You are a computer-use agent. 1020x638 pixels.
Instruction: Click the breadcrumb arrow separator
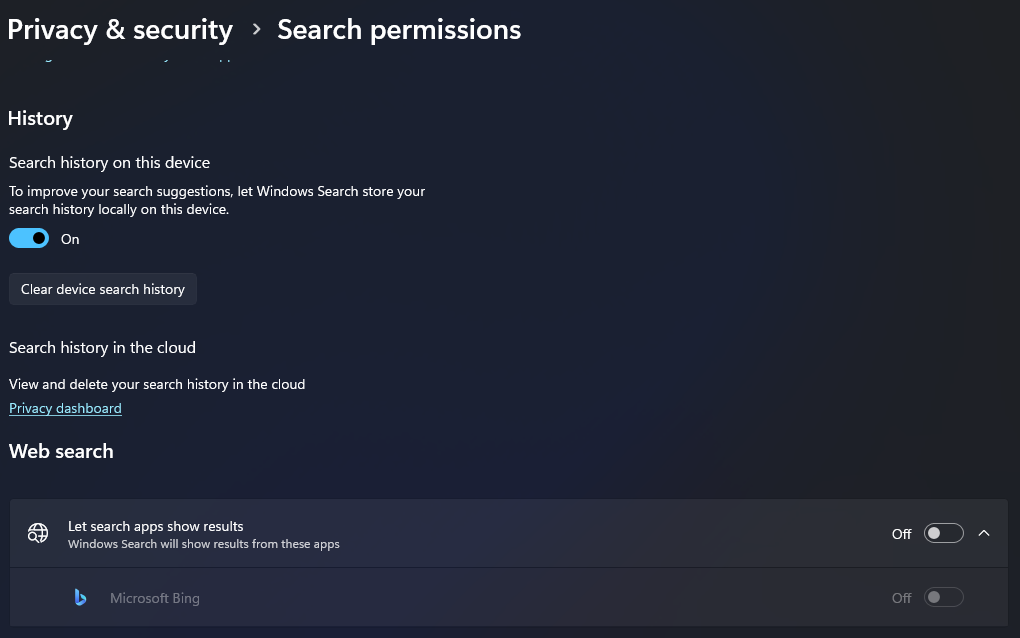(256, 30)
